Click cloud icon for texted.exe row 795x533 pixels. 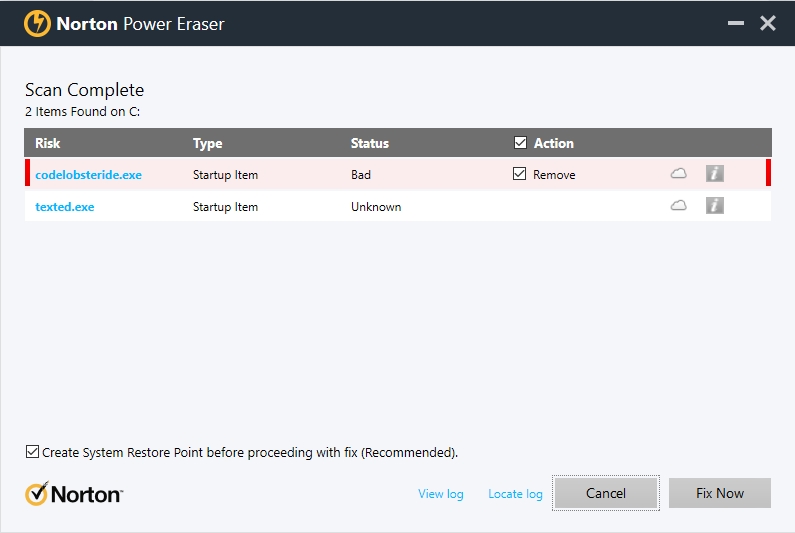click(678, 206)
